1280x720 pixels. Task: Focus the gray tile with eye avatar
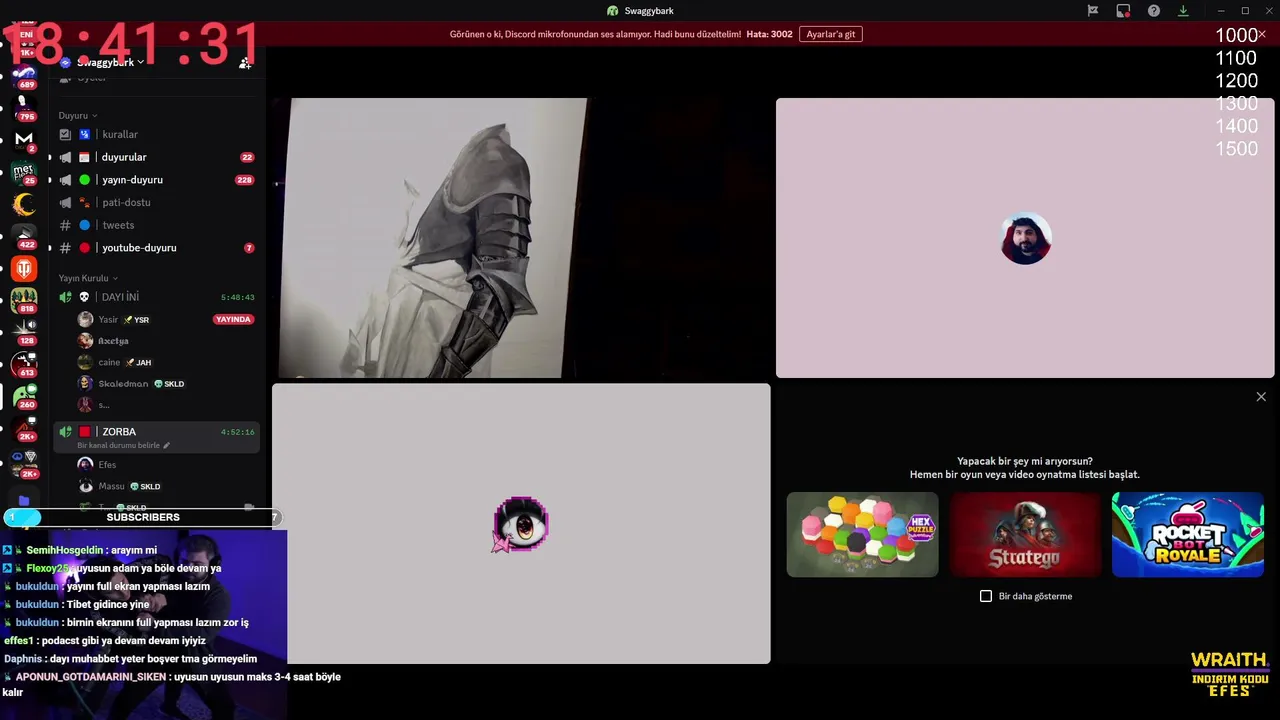521,524
